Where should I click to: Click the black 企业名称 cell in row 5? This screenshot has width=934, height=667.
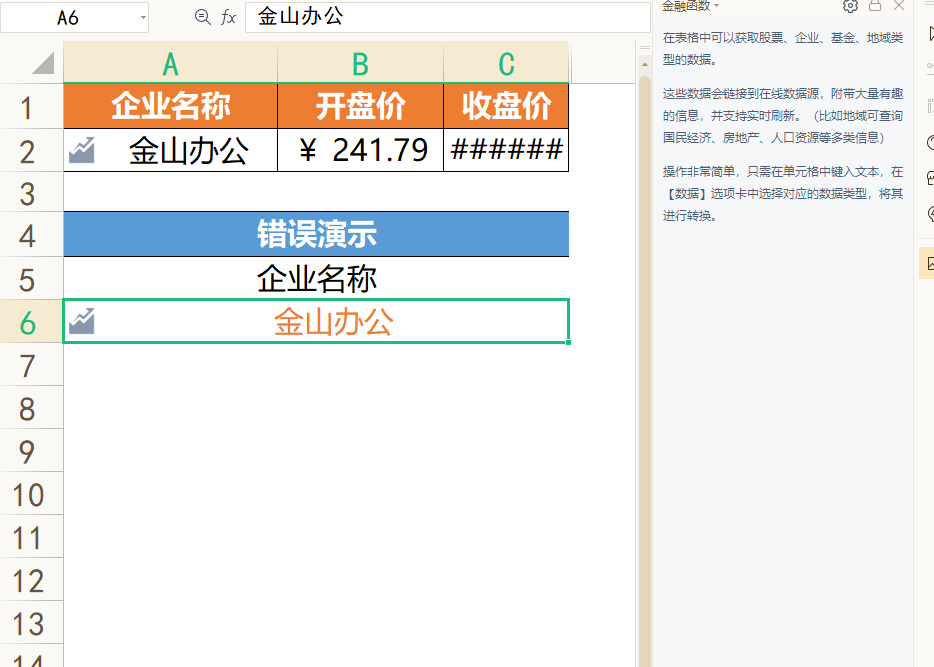(x=316, y=279)
